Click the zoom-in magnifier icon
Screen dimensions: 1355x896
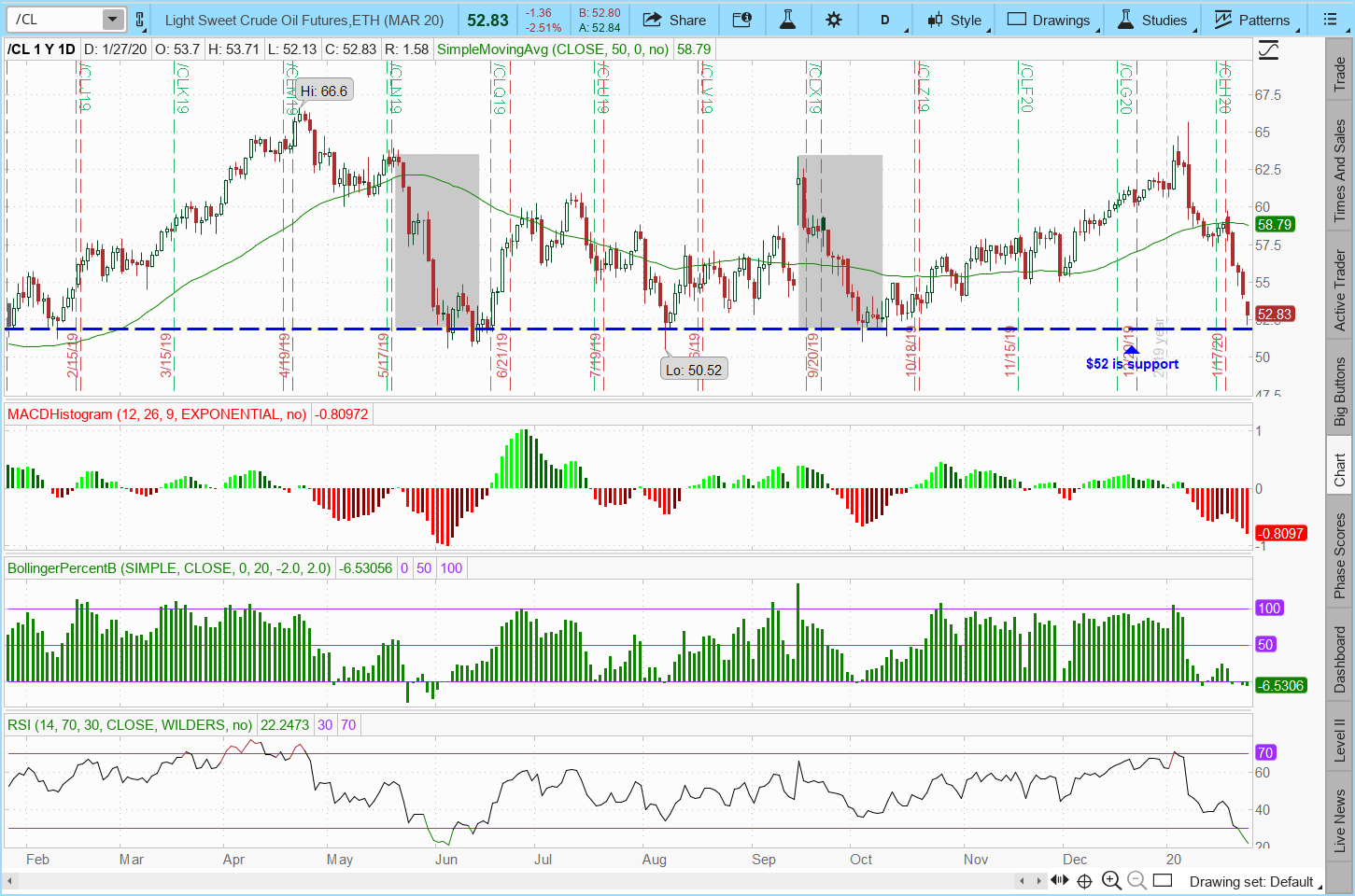tap(1111, 880)
